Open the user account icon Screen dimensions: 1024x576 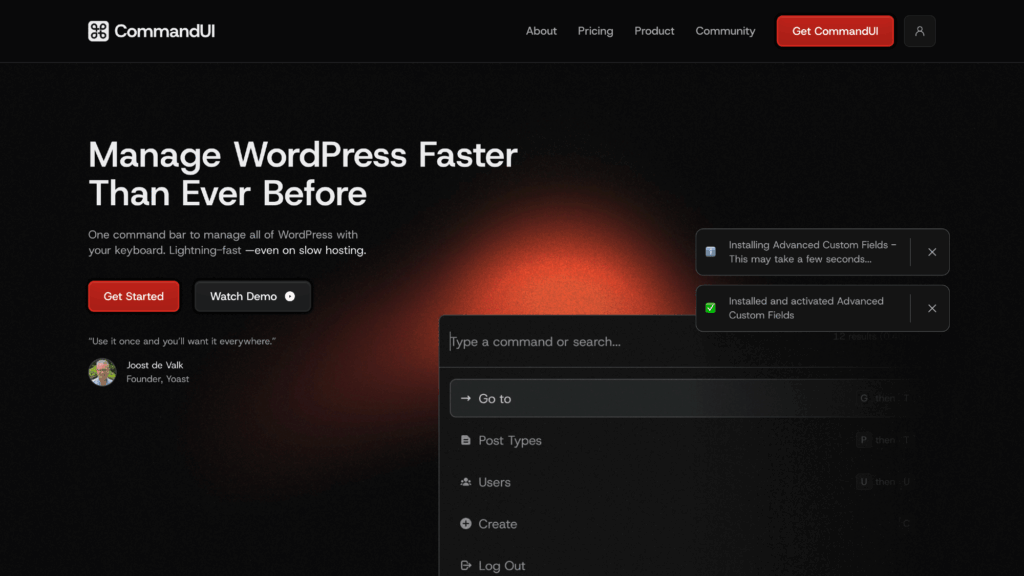pos(920,31)
